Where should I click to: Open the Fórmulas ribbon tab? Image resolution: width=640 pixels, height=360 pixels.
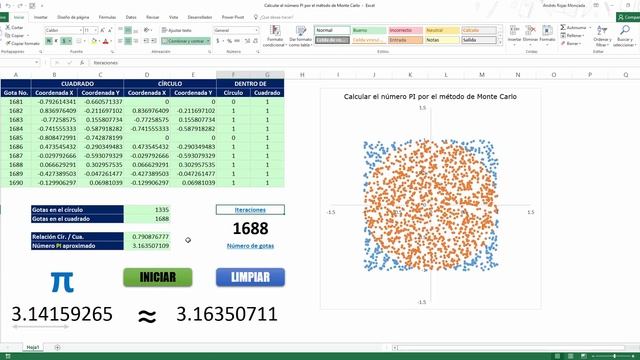click(x=107, y=17)
